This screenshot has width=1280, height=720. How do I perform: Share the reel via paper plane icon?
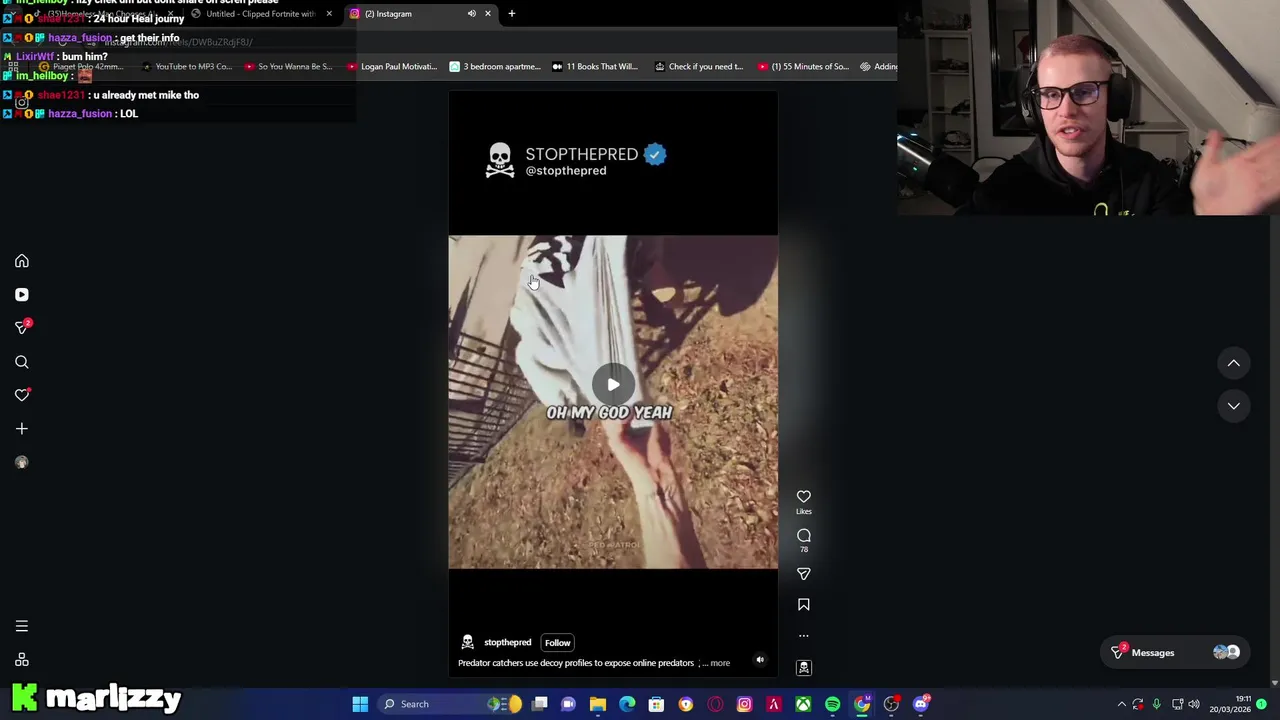[x=803, y=574]
